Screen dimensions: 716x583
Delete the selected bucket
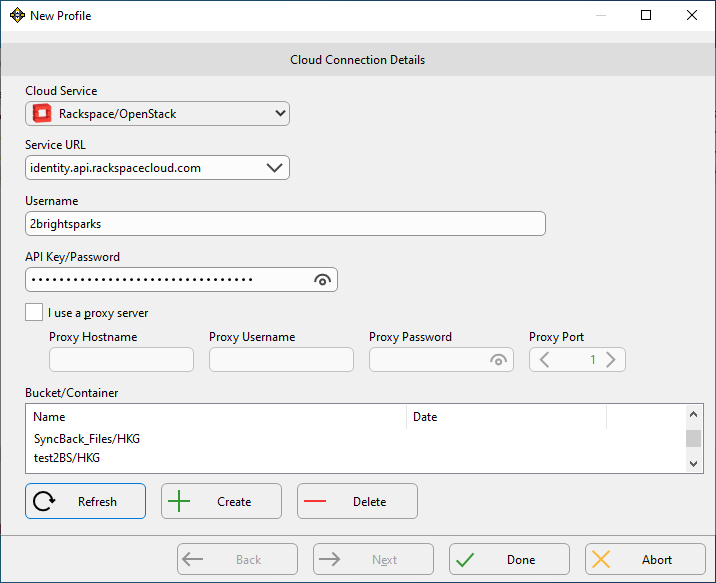point(357,501)
